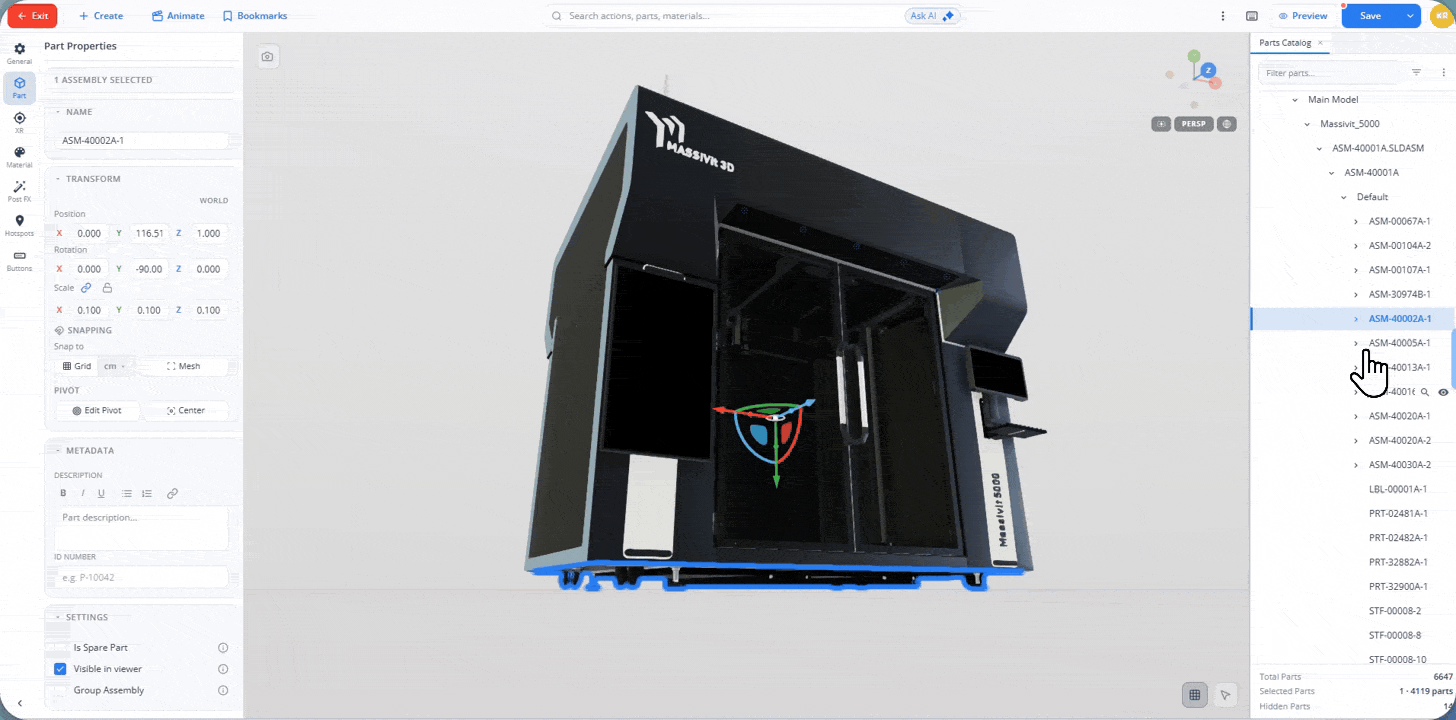This screenshot has width=1456, height=720.
Task: Toggle the viewport grid button
Action: (1193, 695)
